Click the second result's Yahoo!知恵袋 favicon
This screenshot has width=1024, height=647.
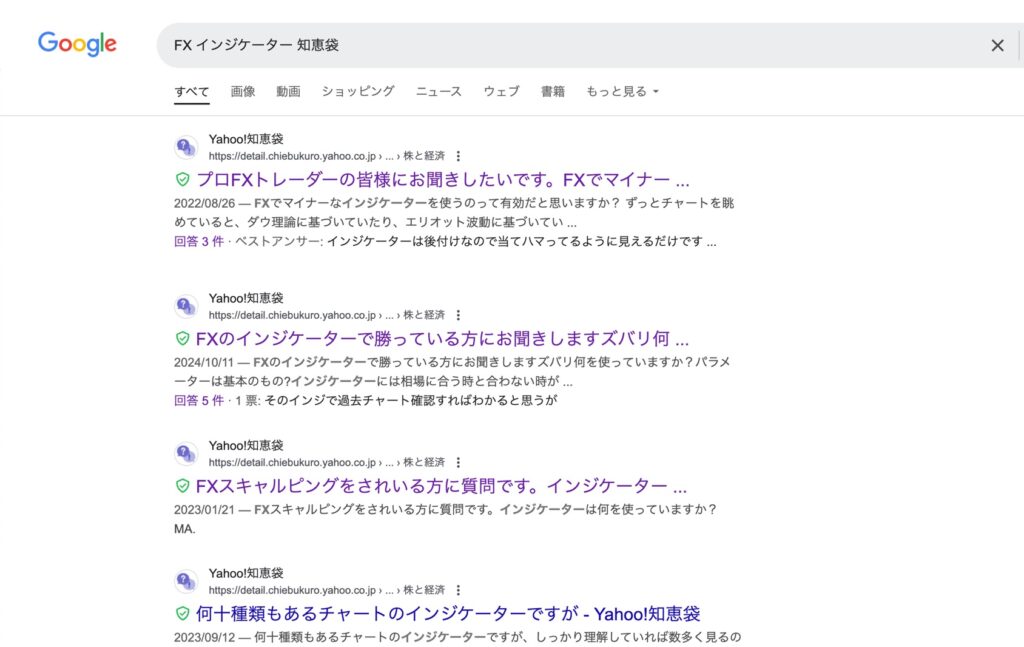186,306
